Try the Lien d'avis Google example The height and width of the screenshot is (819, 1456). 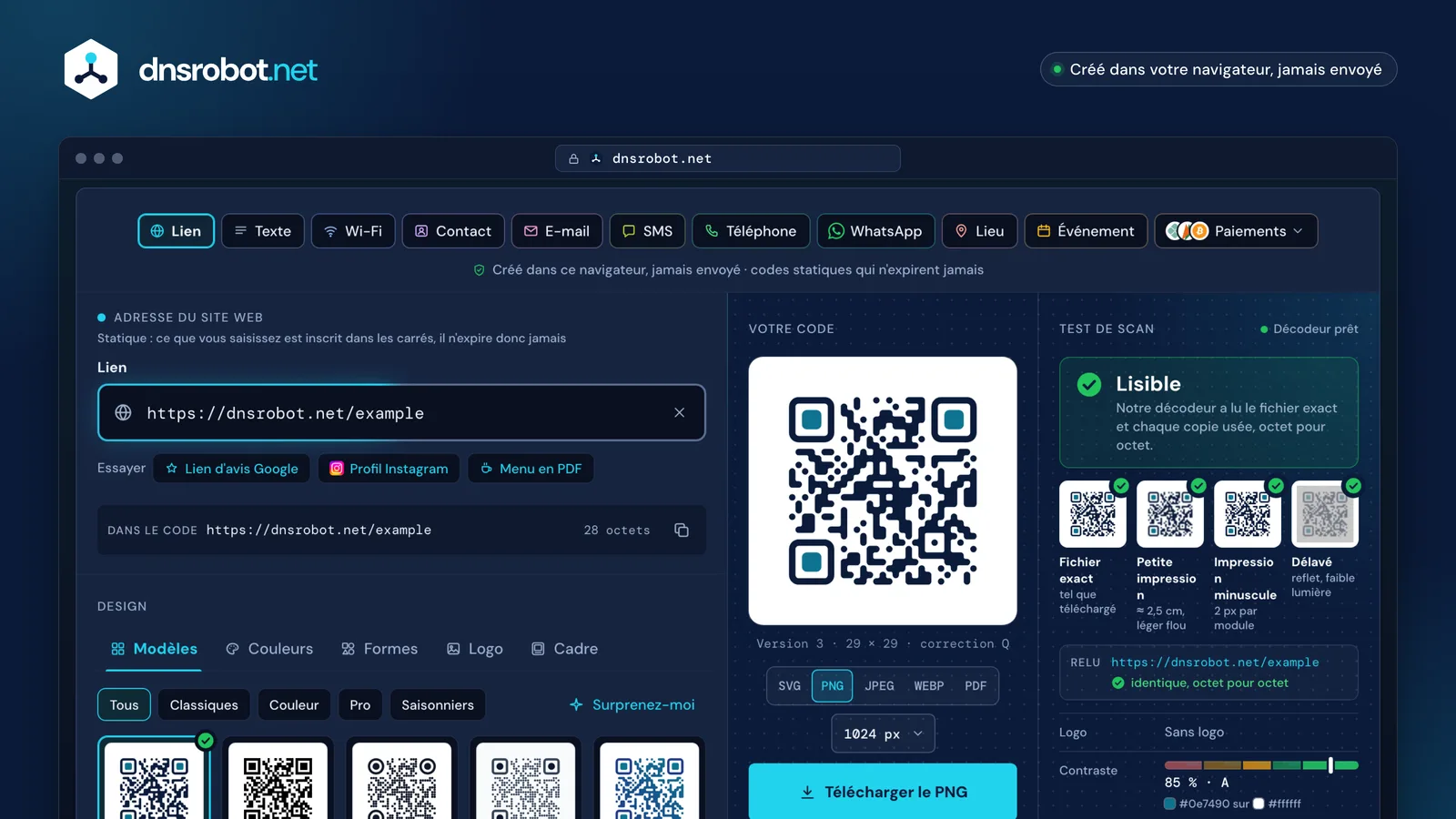coord(232,469)
